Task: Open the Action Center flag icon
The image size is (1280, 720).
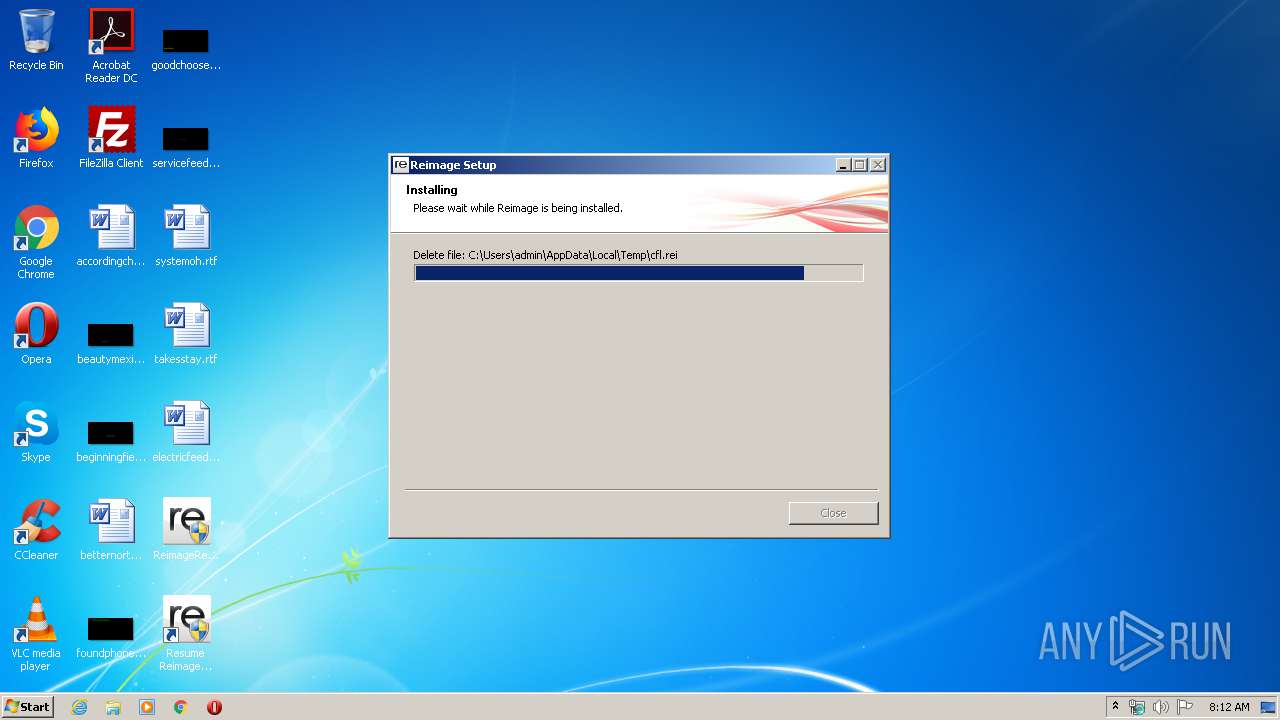Action: (1185, 707)
